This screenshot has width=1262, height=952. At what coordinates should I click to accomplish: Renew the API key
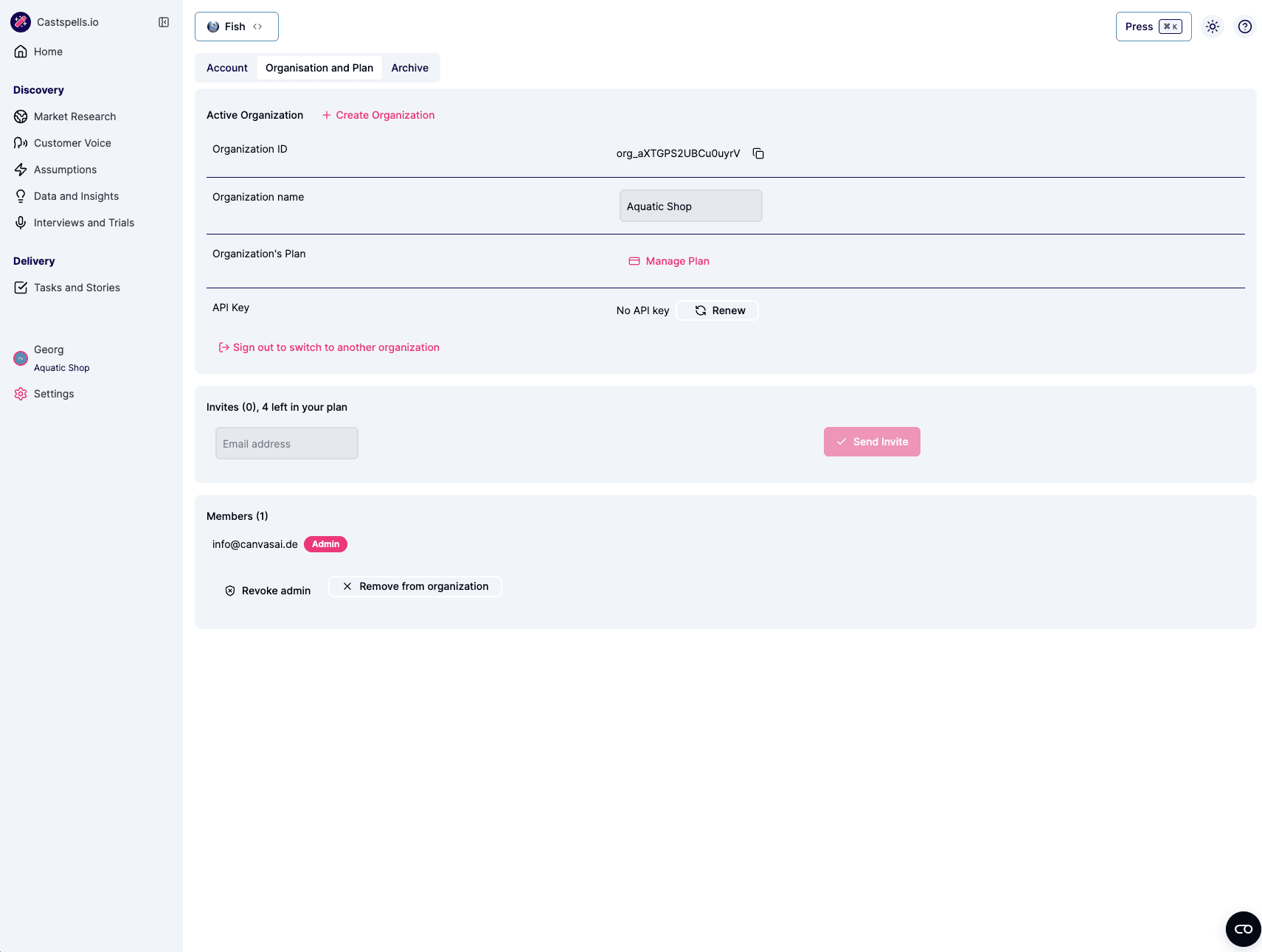click(716, 310)
